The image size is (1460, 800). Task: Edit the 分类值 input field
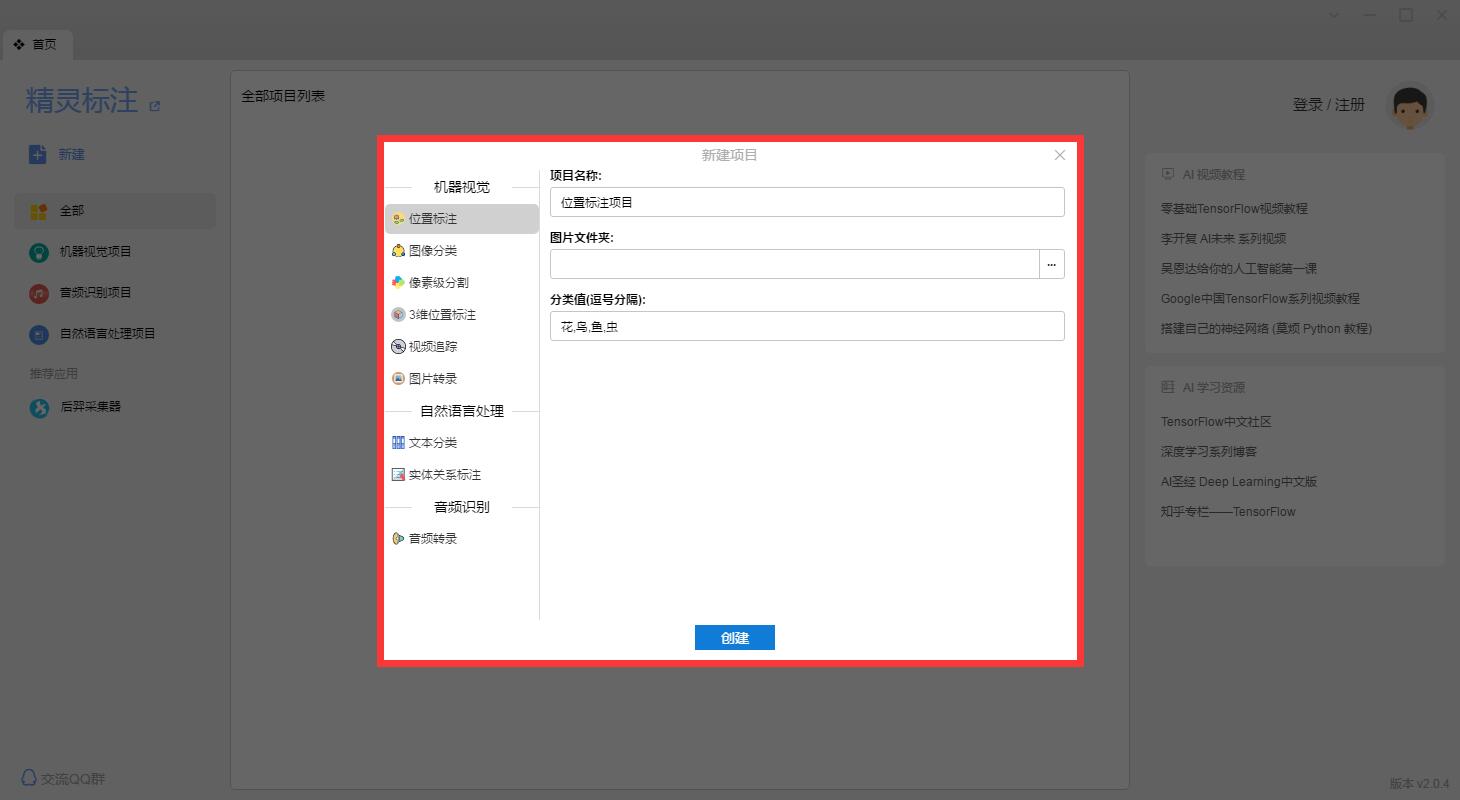pos(806,326)
